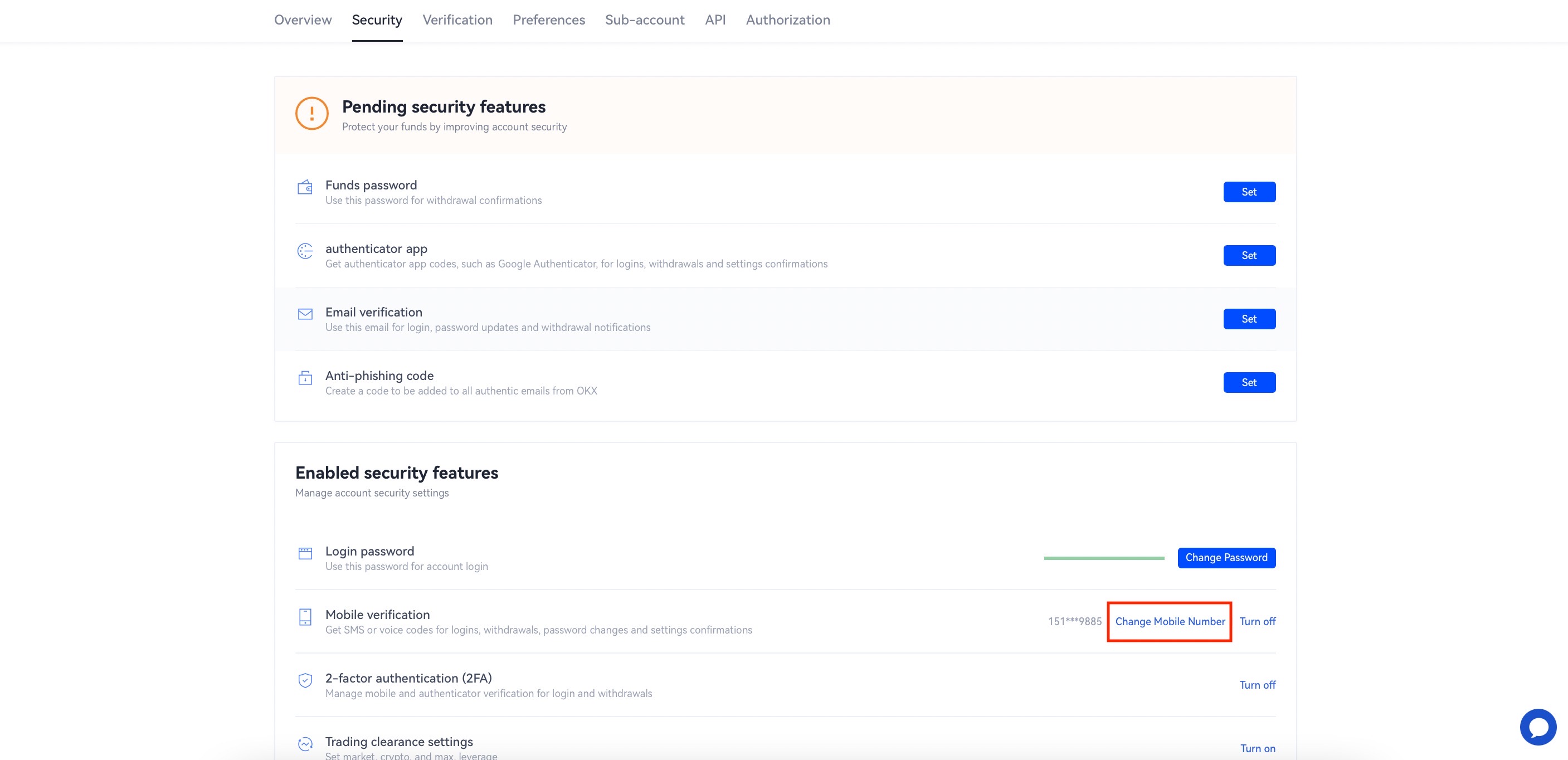Click the Change Password button
The image size is (1568, 760).
click(1226, 558)
